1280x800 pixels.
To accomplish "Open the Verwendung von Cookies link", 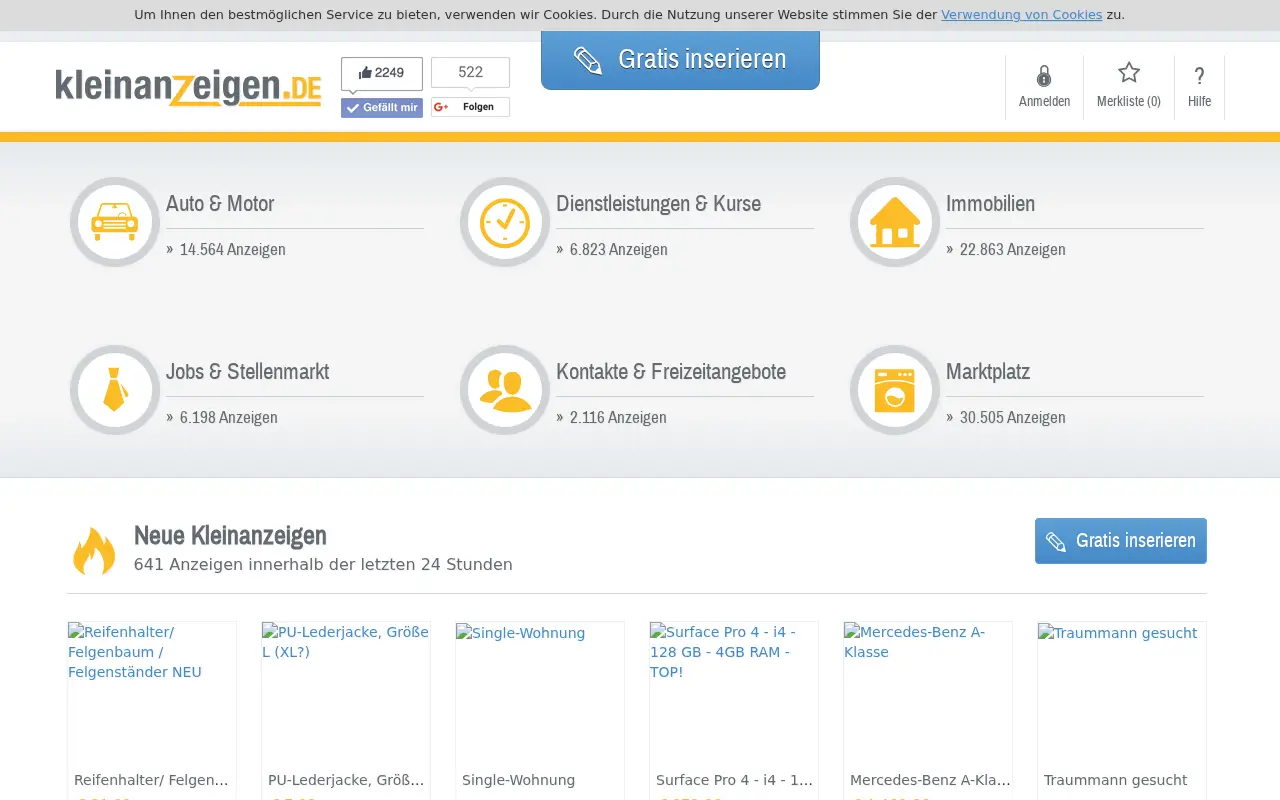I will click(1021, 15).
